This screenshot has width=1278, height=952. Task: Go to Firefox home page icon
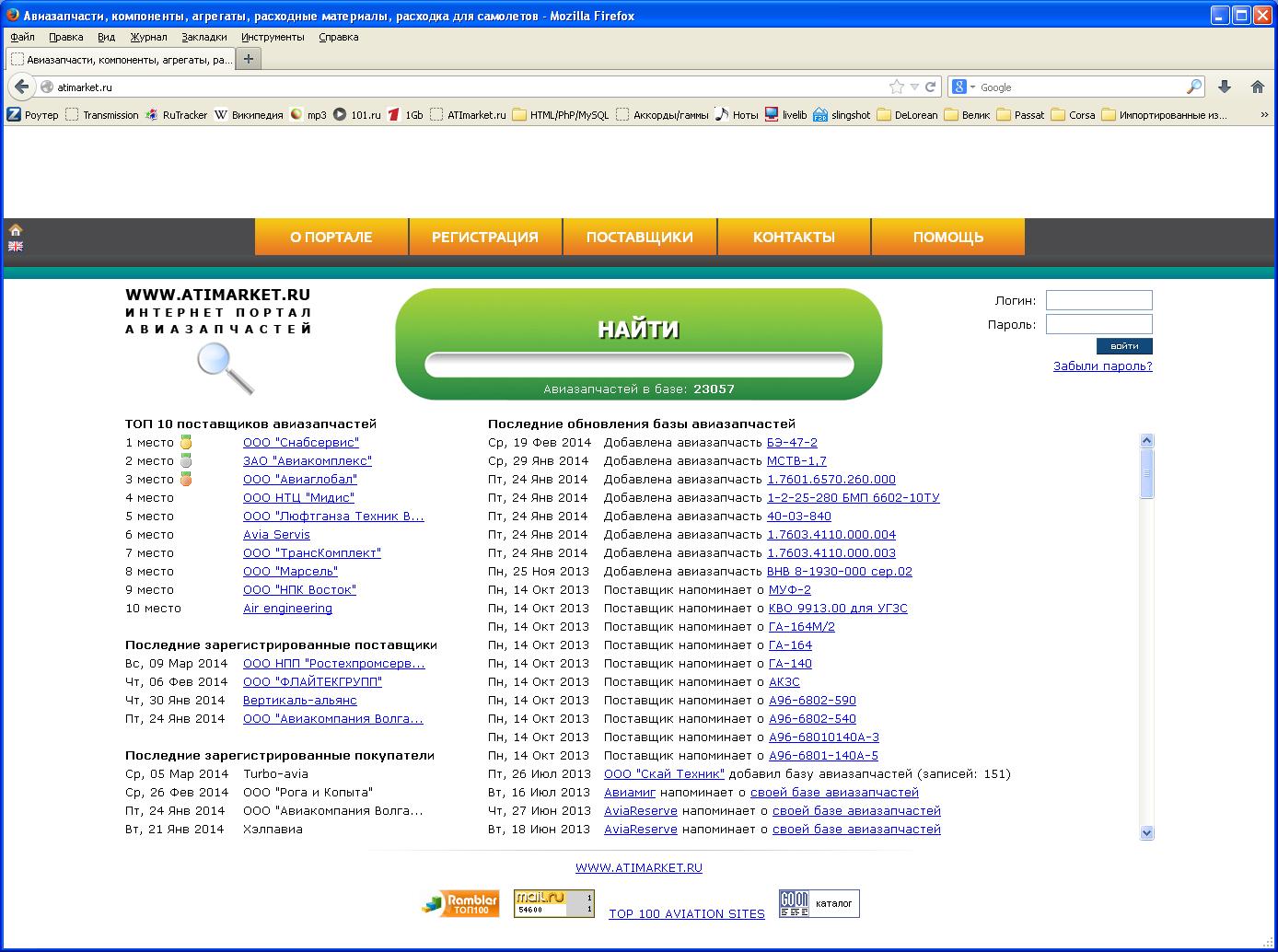(x=1258, y=87)
